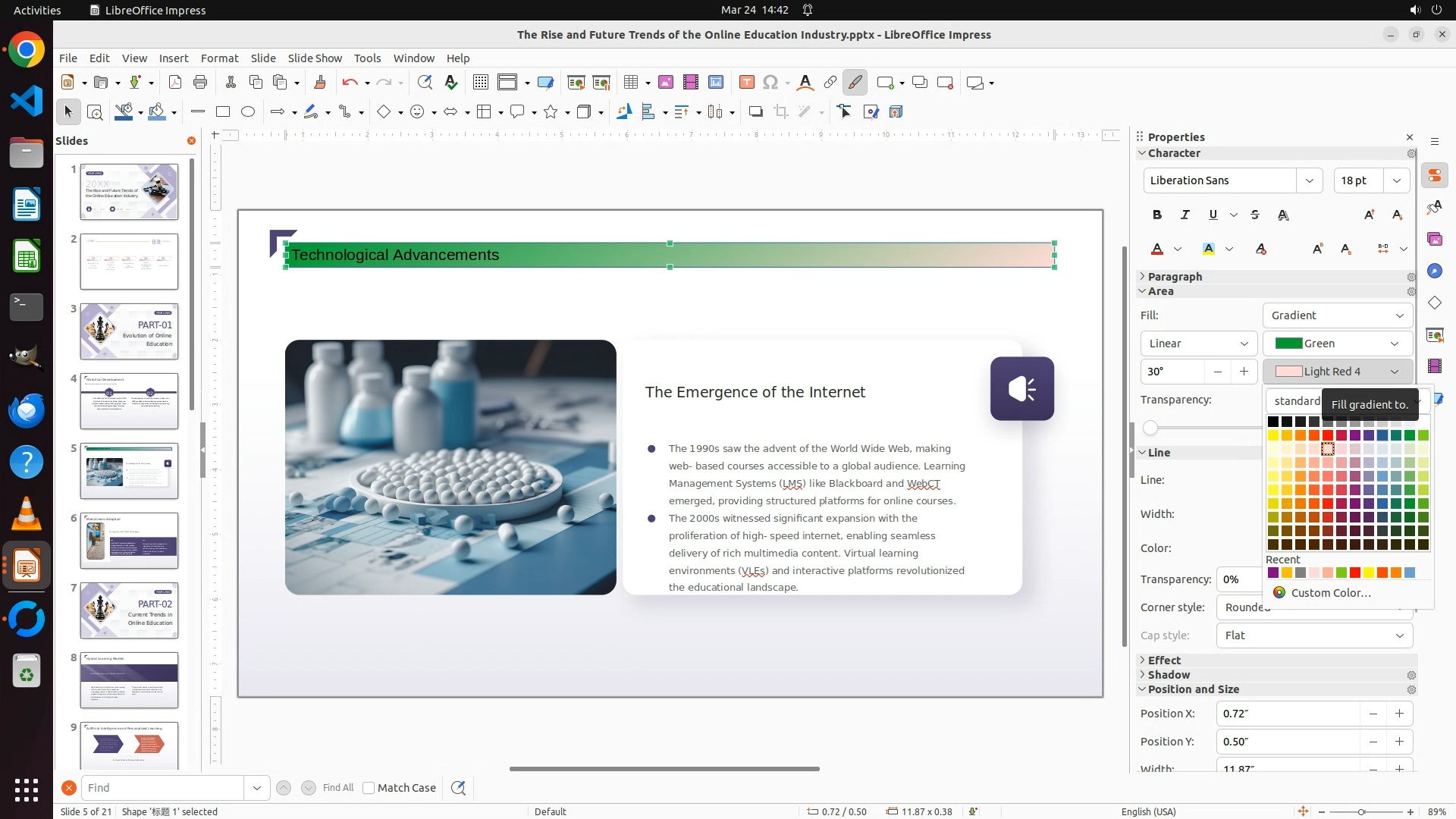The height and width of the screenshot is (819, 1456).
Task: Toggle Italic in the Character panel
Action: [x=1185, y=215]
